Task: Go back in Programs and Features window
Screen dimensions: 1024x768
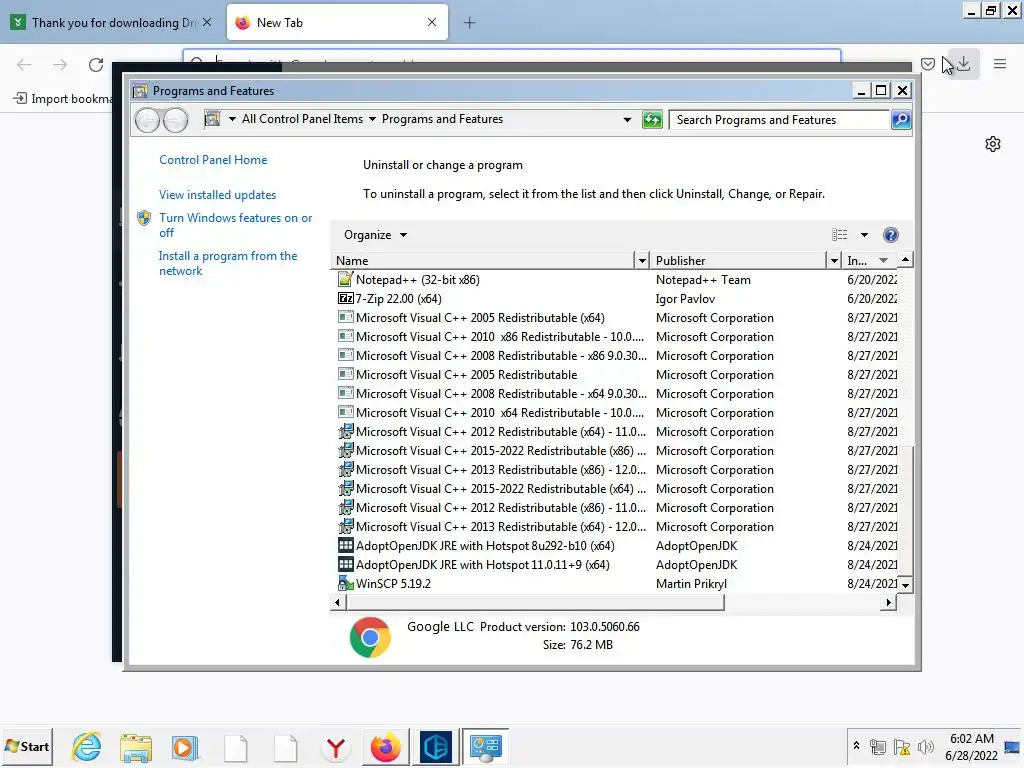Action: point(148,120)
